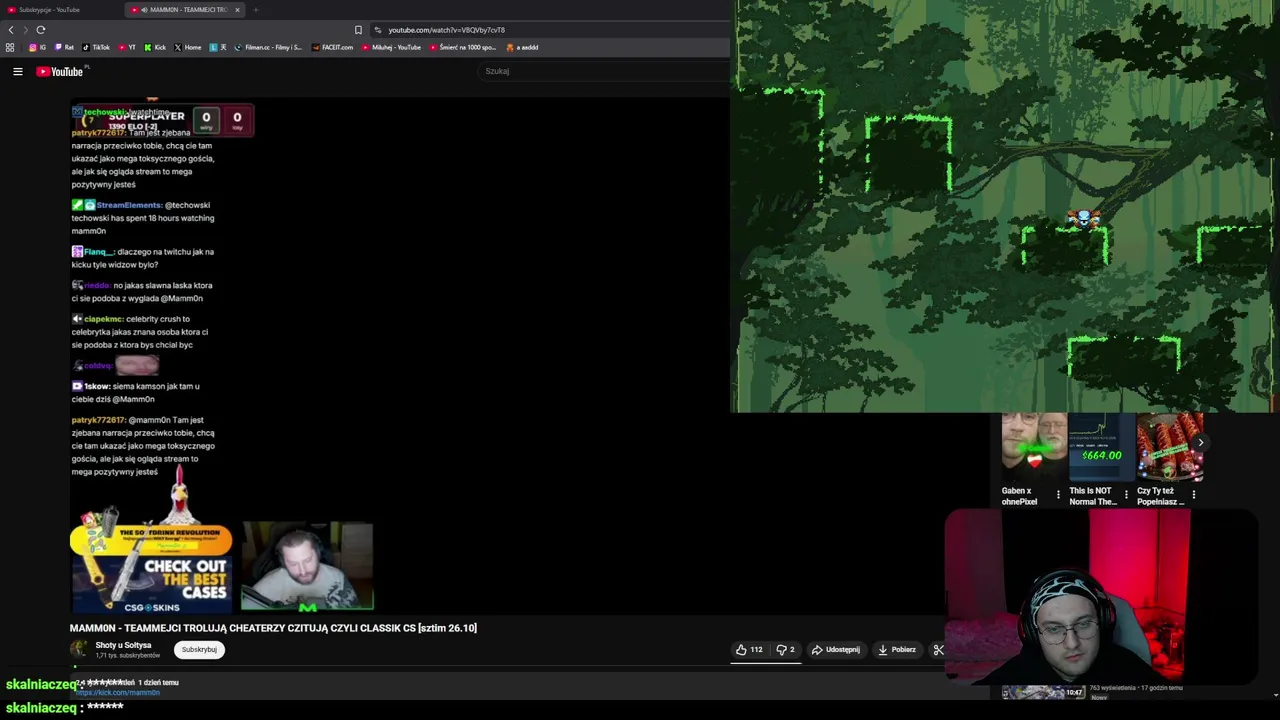Show next shorts with the right chevron
The height and width of the screenshot is (720, 1280).
[x=1200, y=442]
